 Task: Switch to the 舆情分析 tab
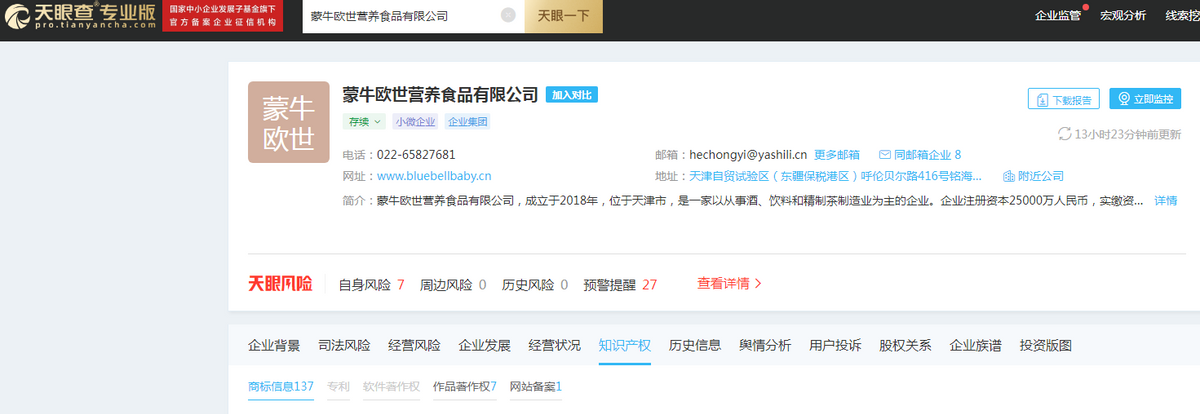coord(765,346)
